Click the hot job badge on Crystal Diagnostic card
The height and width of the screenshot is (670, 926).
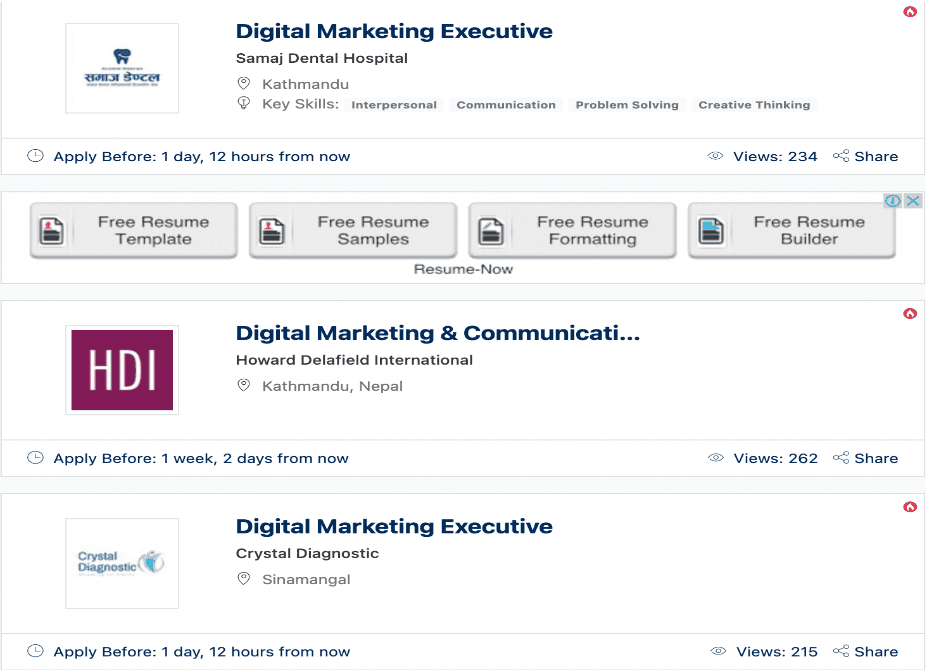coord(909,507)
